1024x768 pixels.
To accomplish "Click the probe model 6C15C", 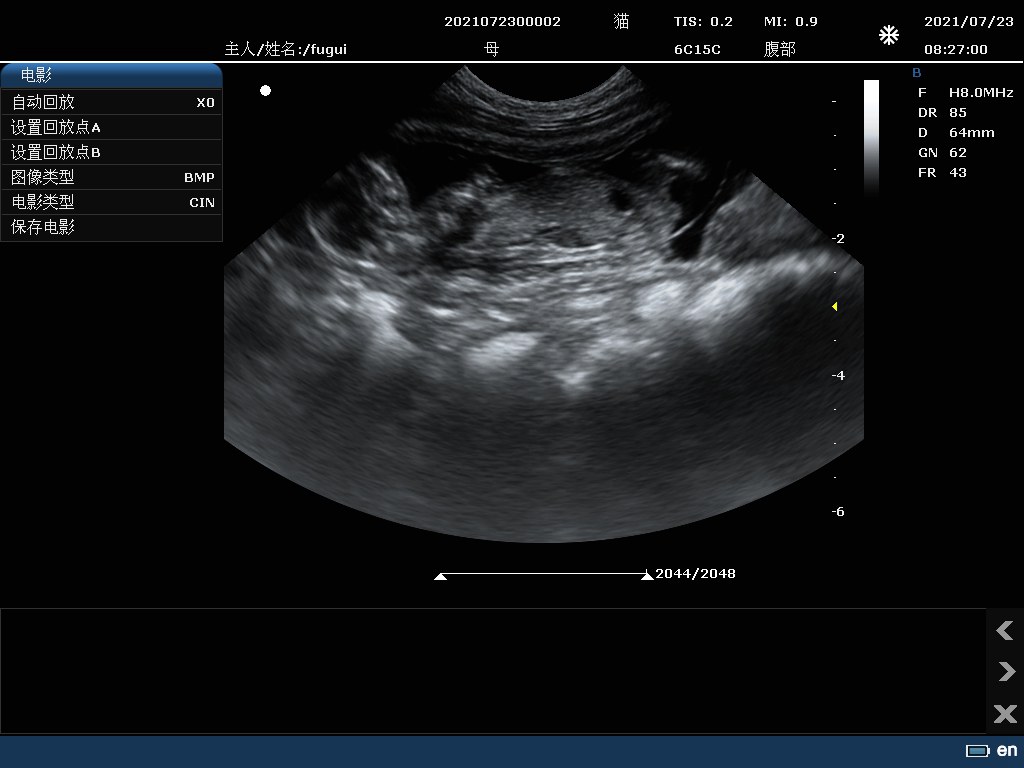I will click(697, 50).
